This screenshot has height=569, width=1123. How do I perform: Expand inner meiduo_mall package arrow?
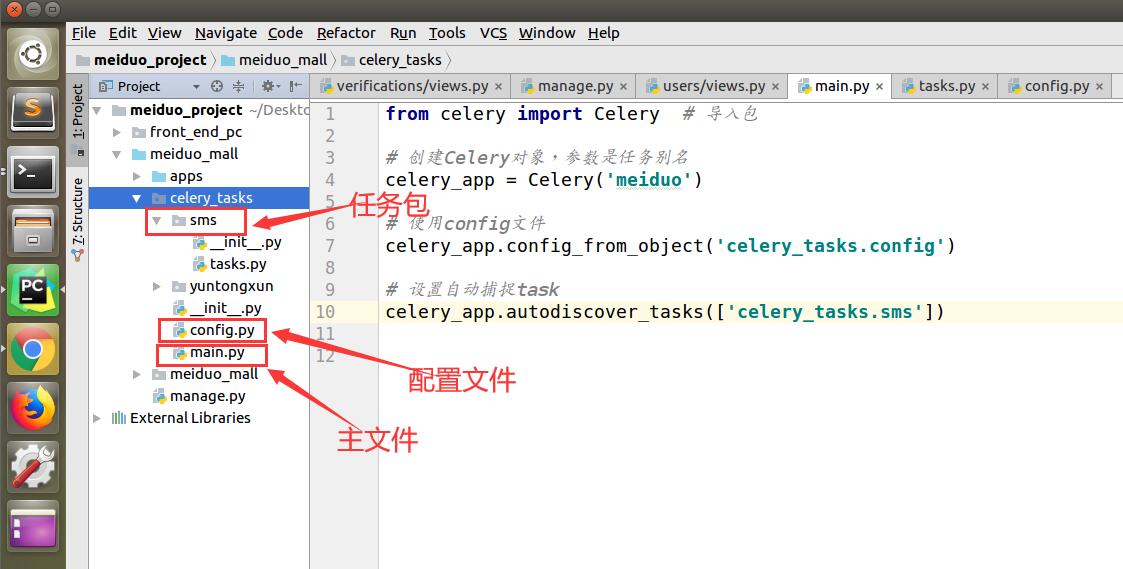[x=137, y=374]
